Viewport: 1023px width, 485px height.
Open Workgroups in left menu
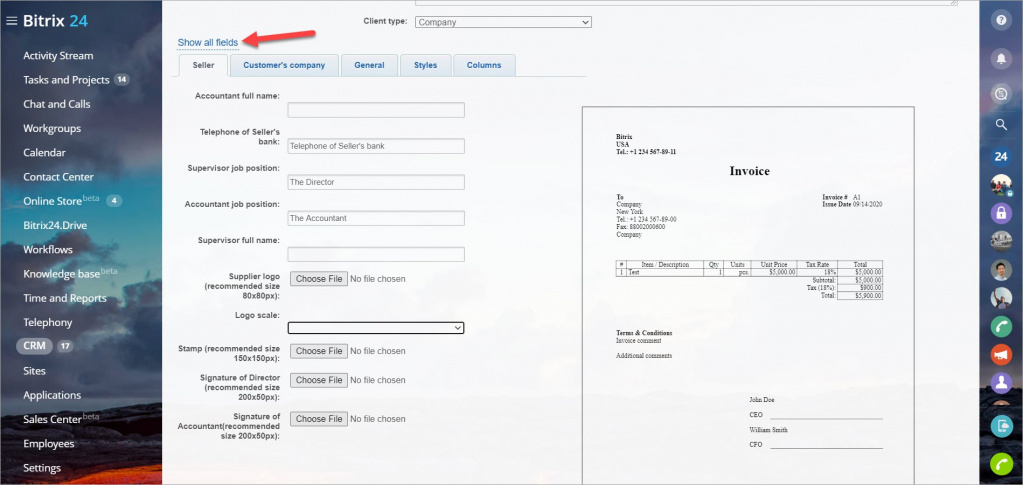tap(52, 129)
